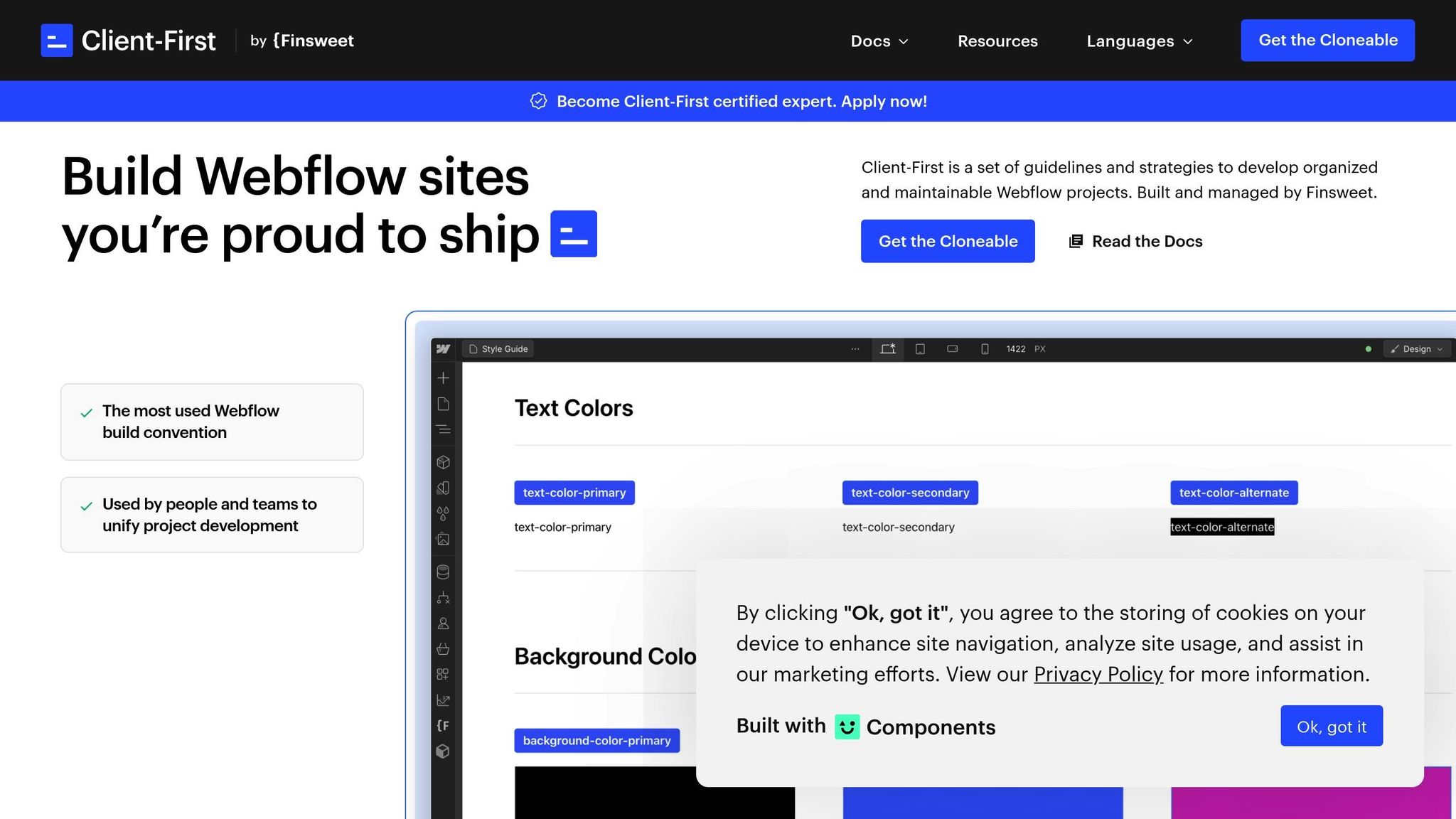Click the Client-First logo in the header
This screenshot has height=819, width=1456.
click(128, 41)
